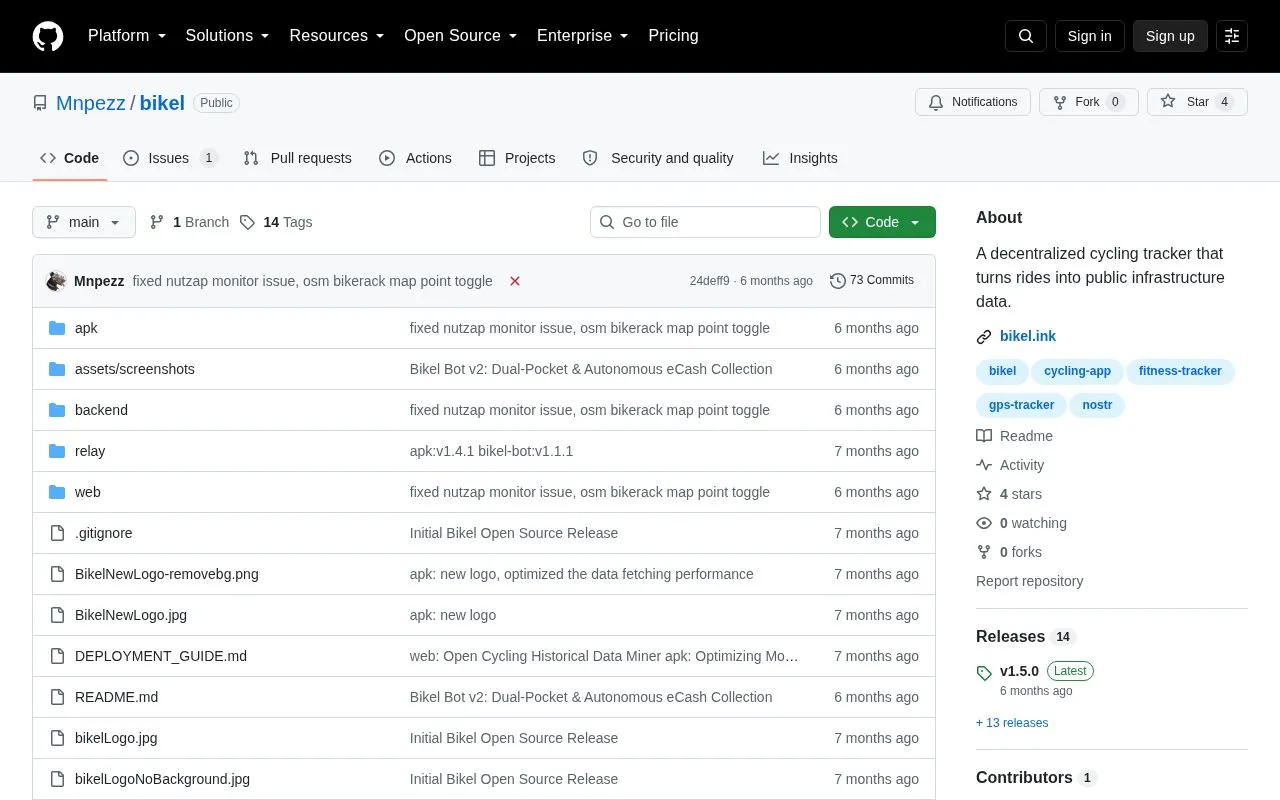Open the green Code dropdown button
This screenshot has height=800, width=1280.
point(882,222)
